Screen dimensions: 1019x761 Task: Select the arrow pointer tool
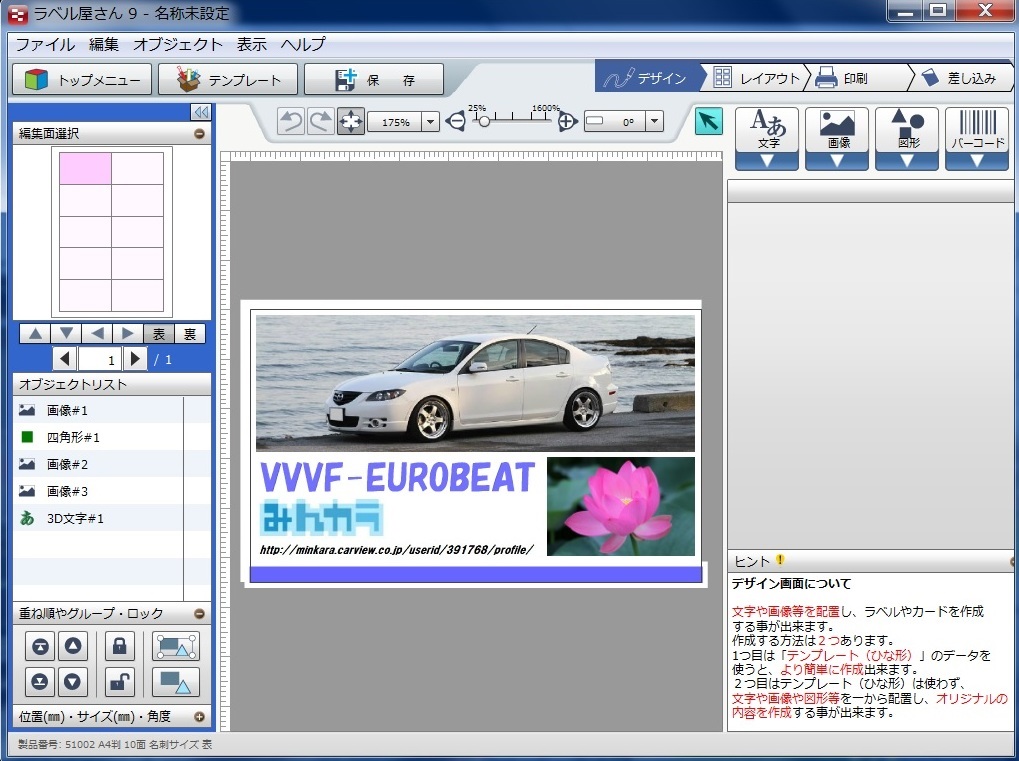pyautogui.click(x=708, y=122)
